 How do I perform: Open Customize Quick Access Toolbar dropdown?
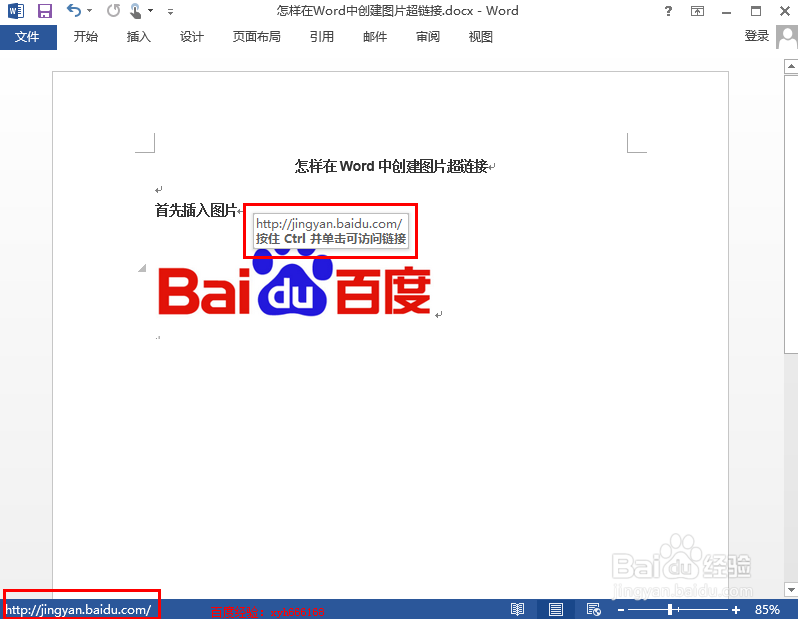(x=170, y=11)
